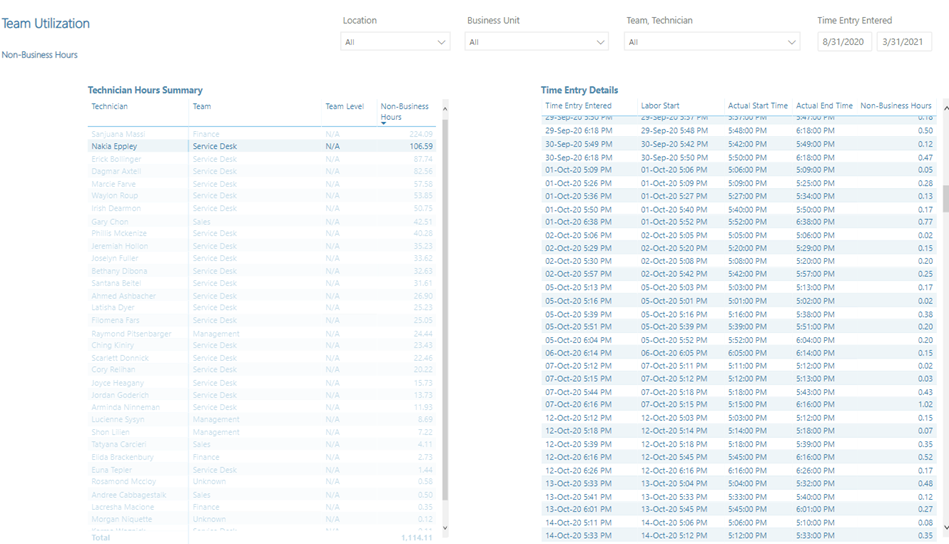Click the Actual Start Time column header
Screen dimensions: 949x544
tap(757, 106)
